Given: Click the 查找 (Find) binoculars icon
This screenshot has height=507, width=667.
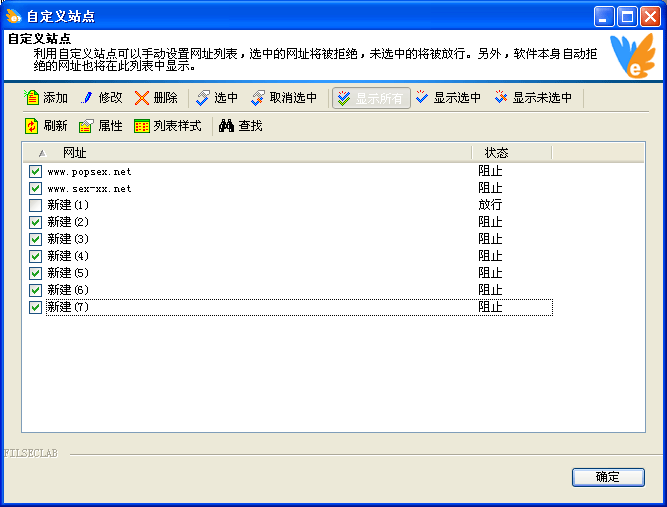Looking at the screenshot, I should pyautogui.click(x=227, y=126).
